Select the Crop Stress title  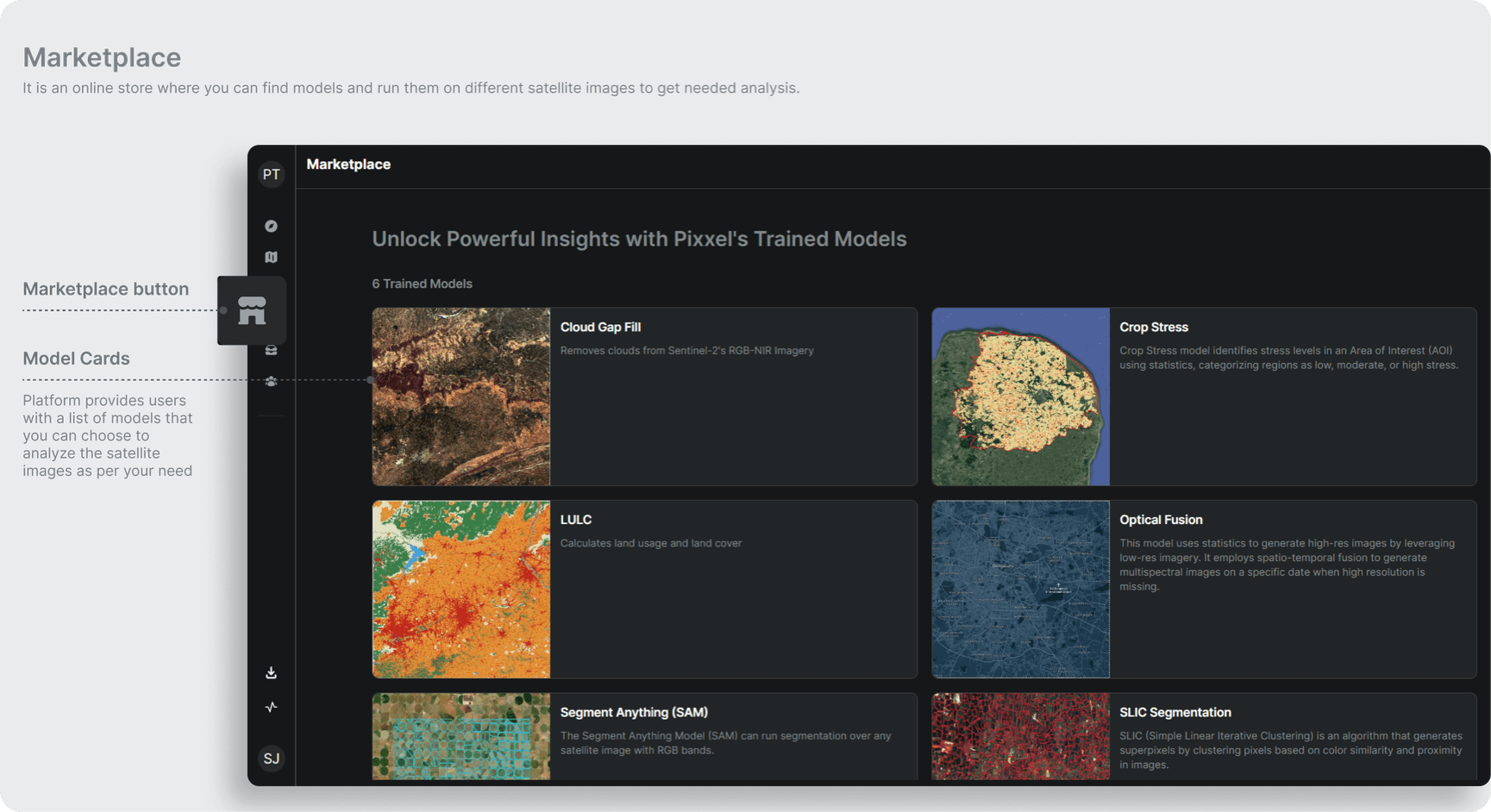[x=1154, y=327]
